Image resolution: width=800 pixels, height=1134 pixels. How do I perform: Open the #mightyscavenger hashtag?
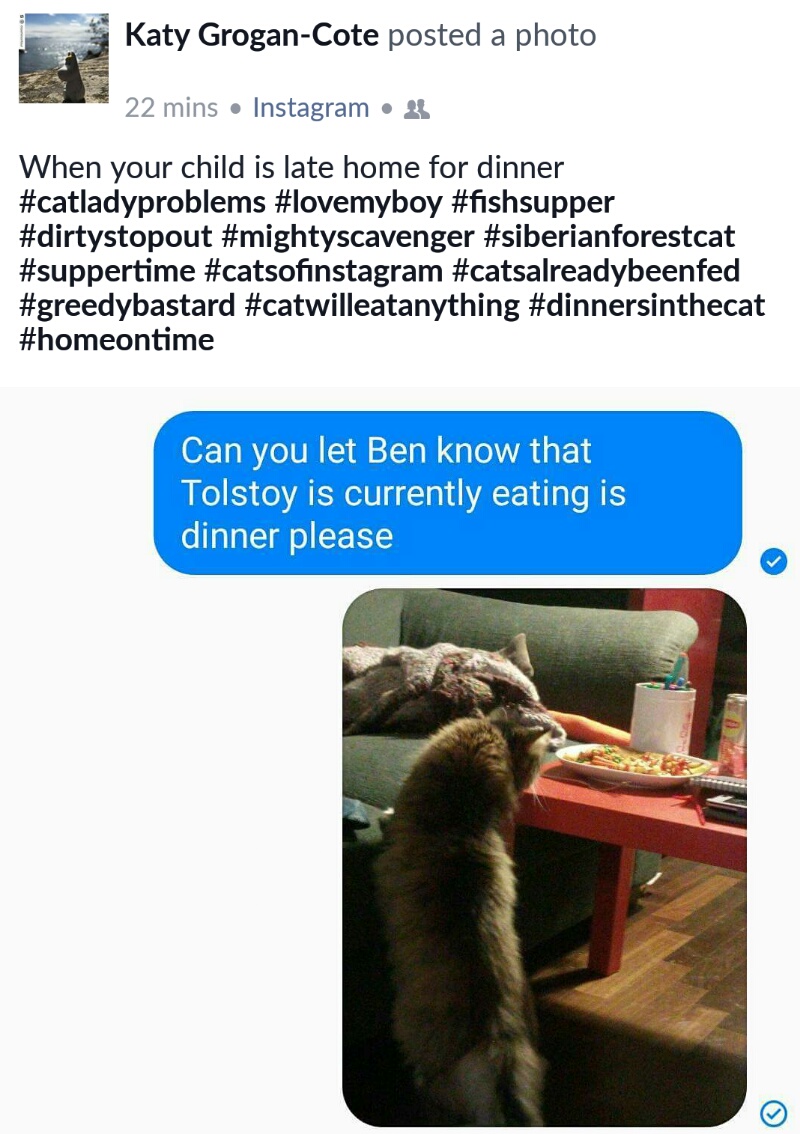click(348, 236)
